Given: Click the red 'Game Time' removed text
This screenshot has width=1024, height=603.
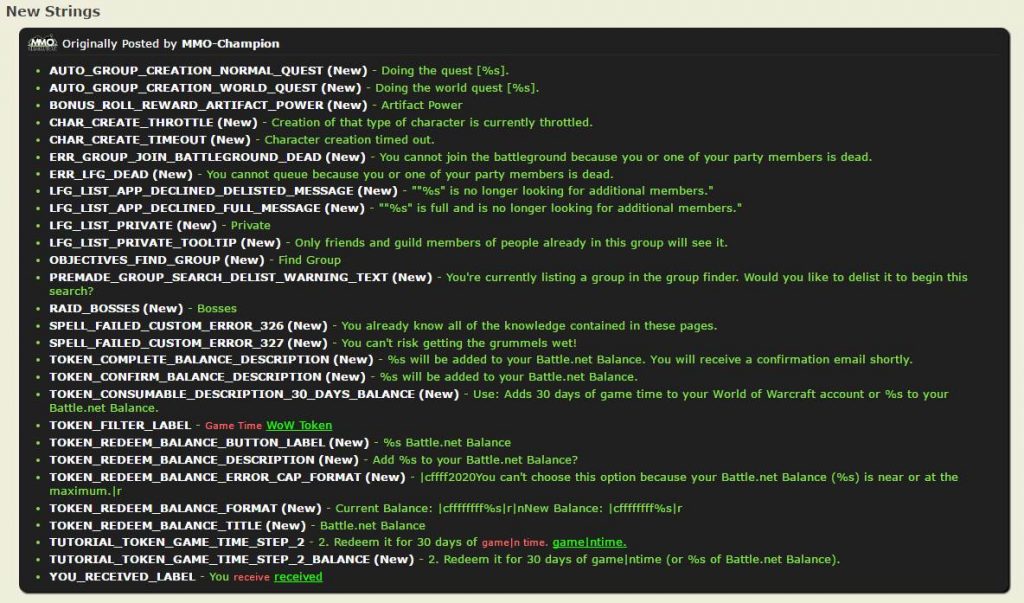Looking at the screenshot, I should (x=233, y=425).
